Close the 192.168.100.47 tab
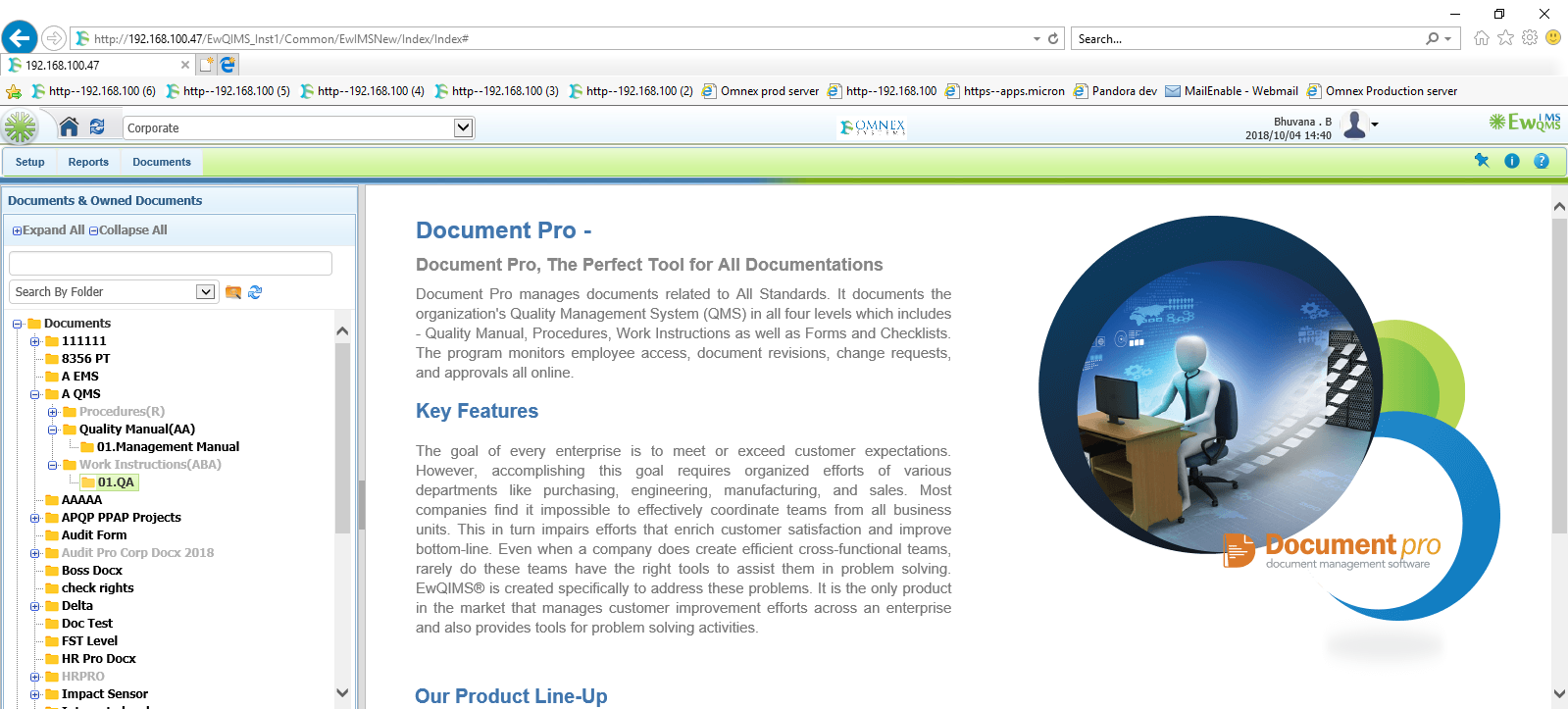1568x709 pixels. coord(185,65)
